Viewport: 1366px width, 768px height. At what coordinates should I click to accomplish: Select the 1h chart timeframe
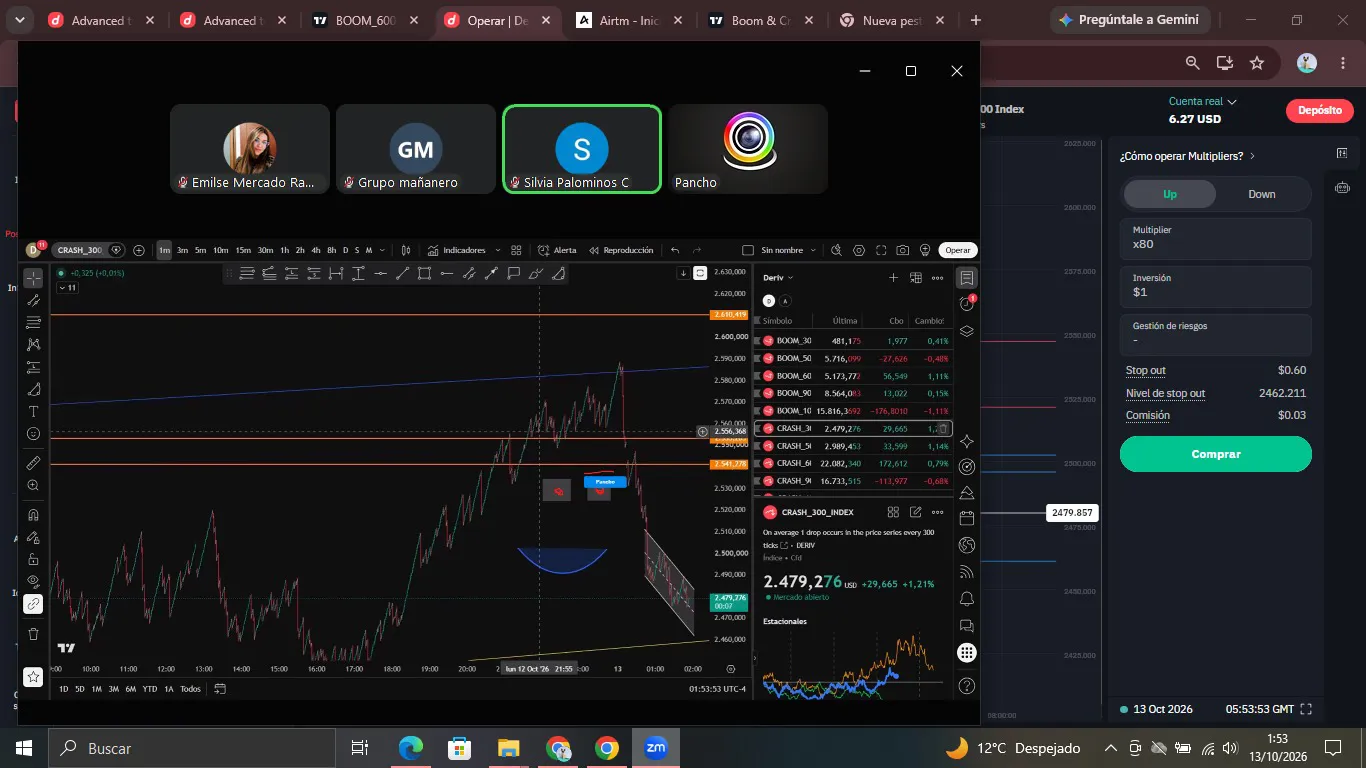(x=284, y=250)
